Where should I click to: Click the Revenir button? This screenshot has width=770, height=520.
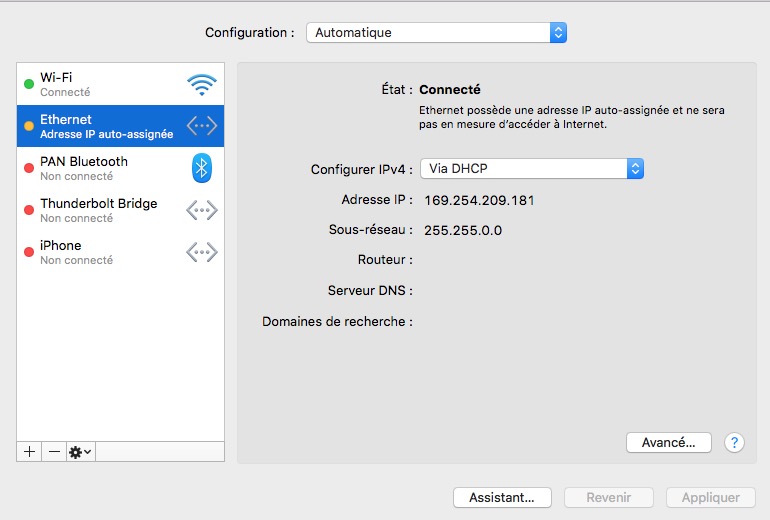tap(608, 497)
